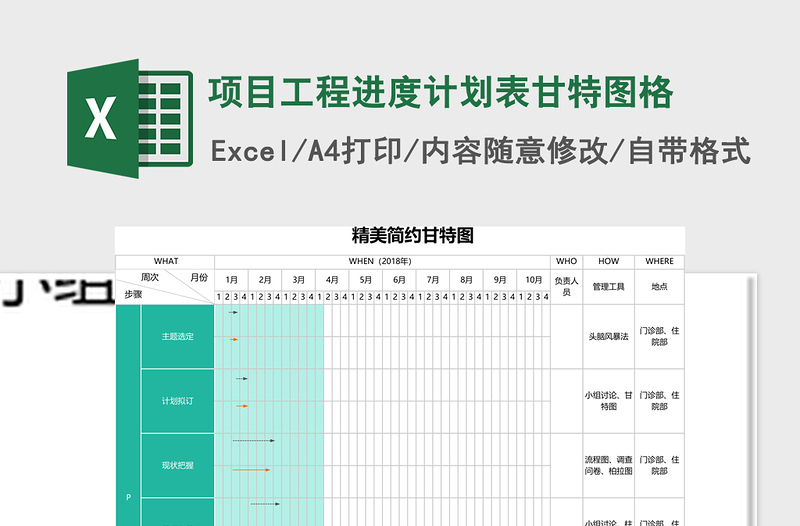Select the long grey dashed arrow in 现状把握 row

point(254,440)
